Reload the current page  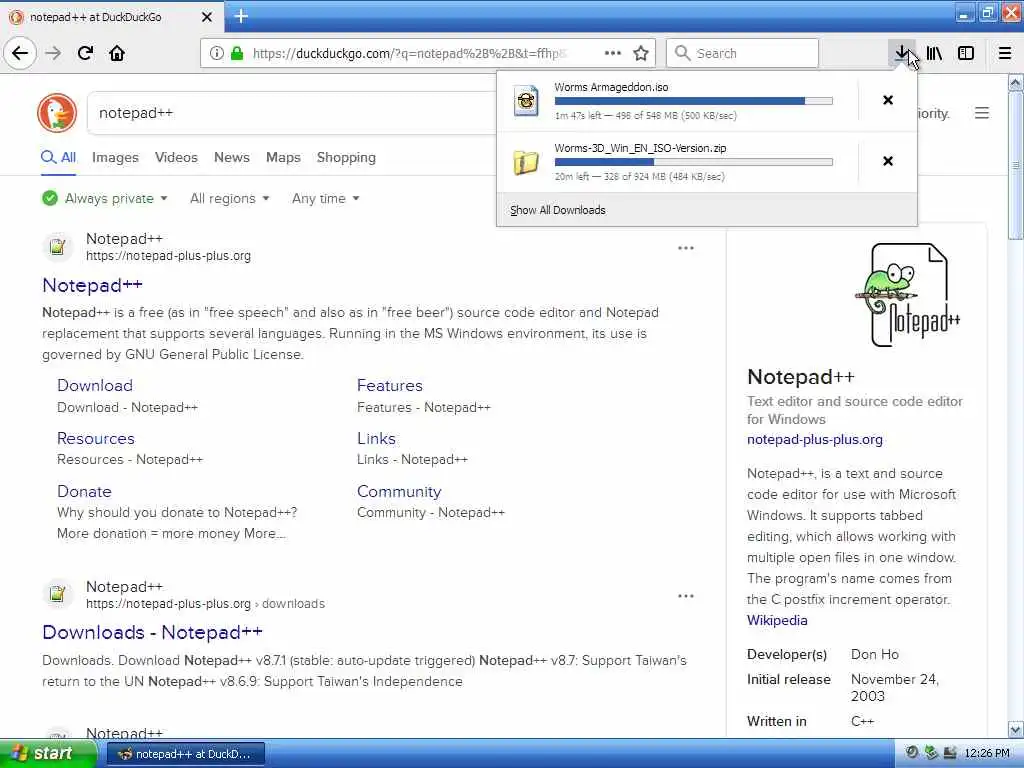[x=85, y=53]
